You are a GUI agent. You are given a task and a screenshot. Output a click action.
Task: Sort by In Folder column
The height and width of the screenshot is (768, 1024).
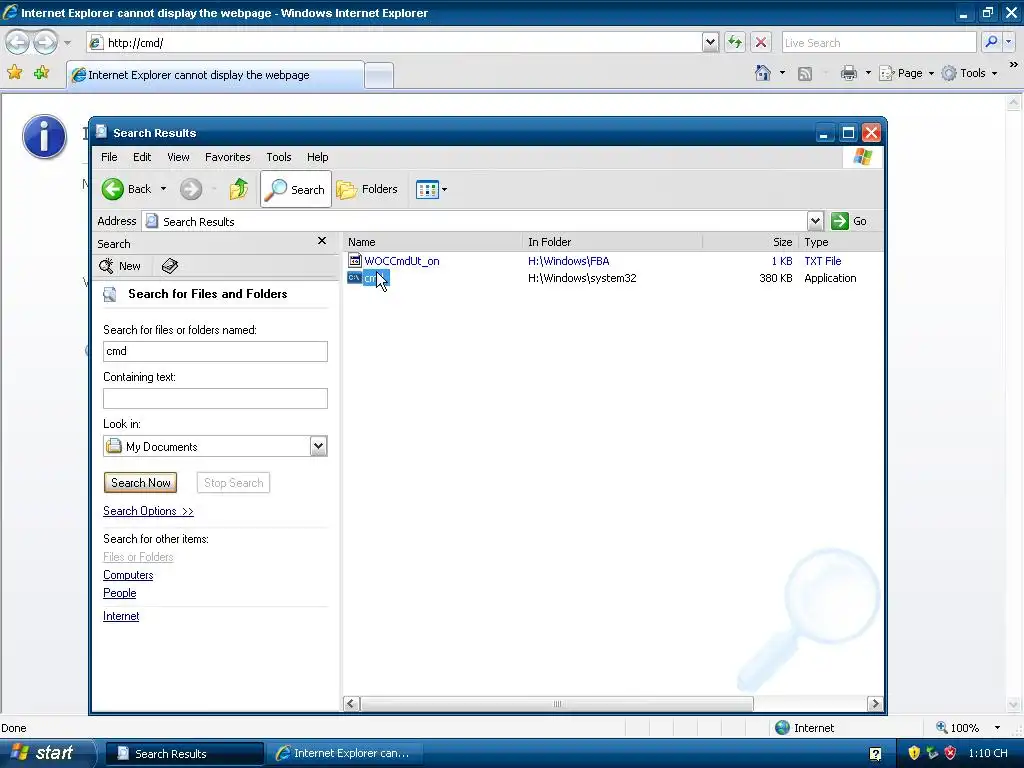[613, 242]
